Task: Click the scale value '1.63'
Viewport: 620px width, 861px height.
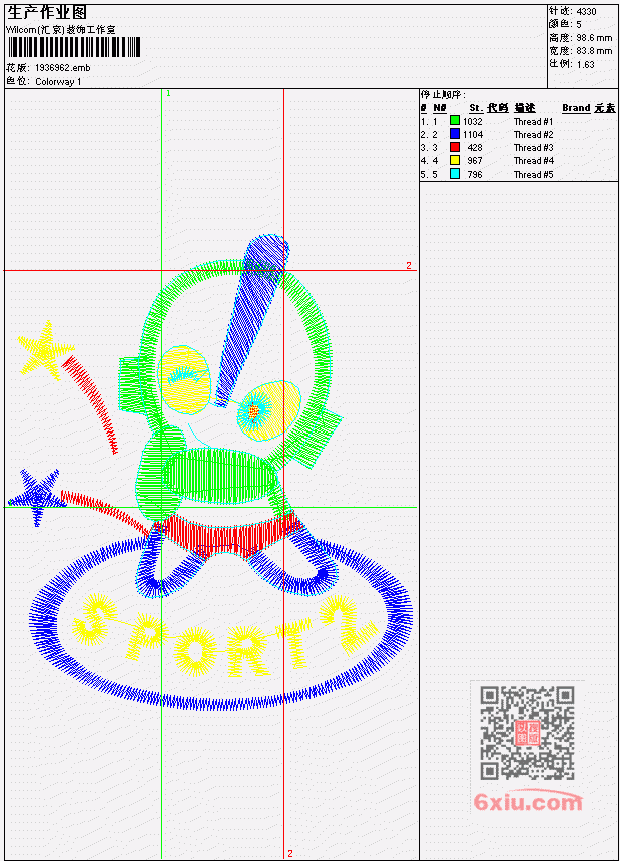Action: click(x=585, y=64)
